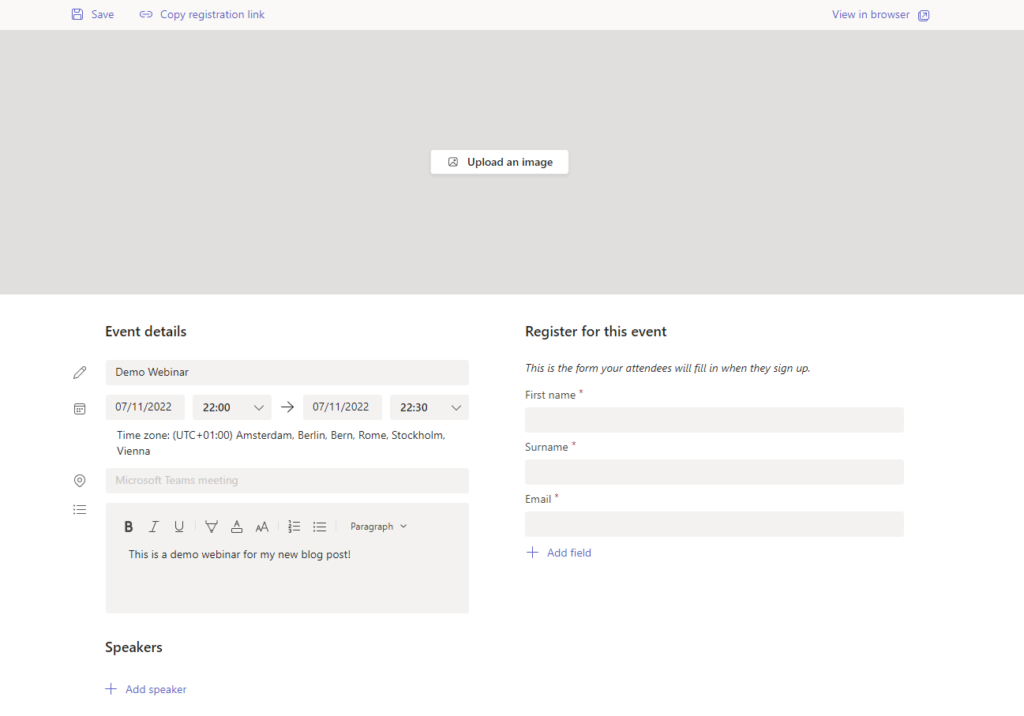This screenshot has height=716, width=1024.
Task: Copy registration link
Action: [x=202, y=15]
